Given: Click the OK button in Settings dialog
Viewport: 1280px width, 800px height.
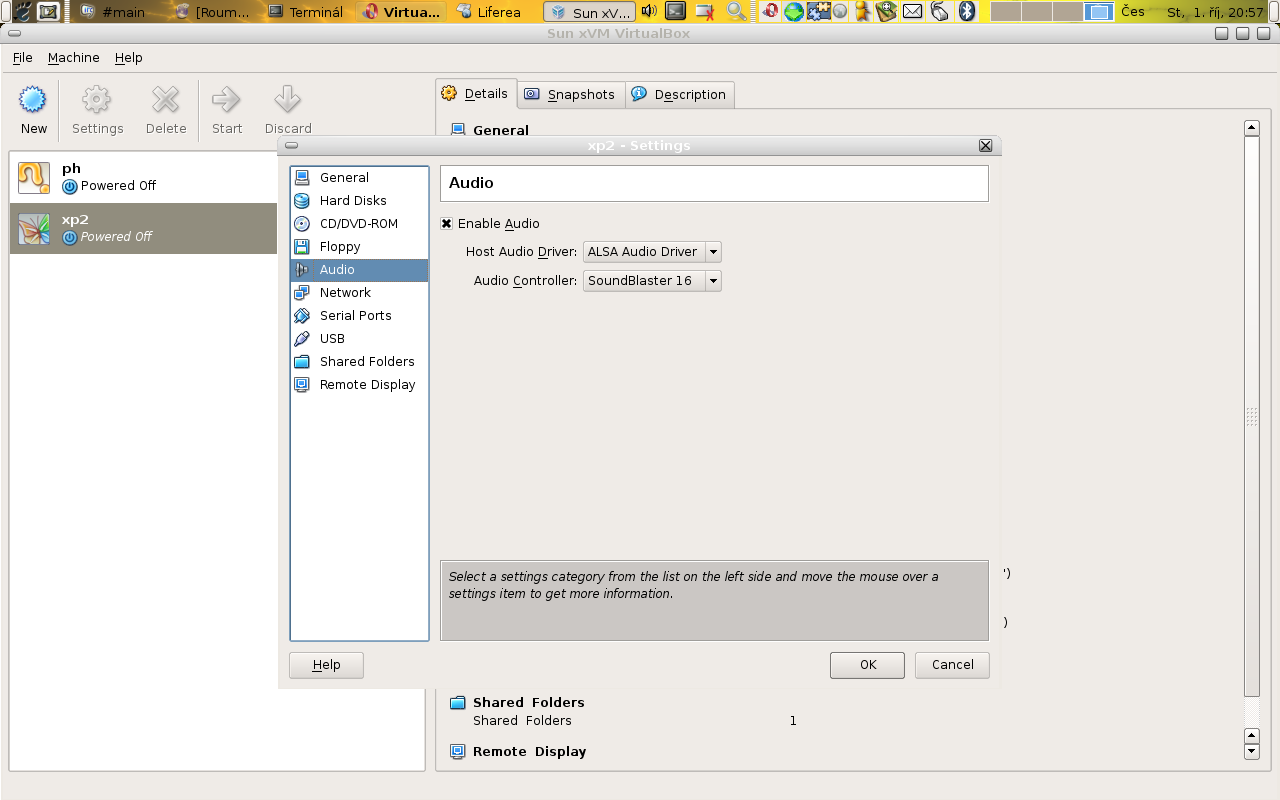Looking at the screenshot, I should tap(868, 665).
